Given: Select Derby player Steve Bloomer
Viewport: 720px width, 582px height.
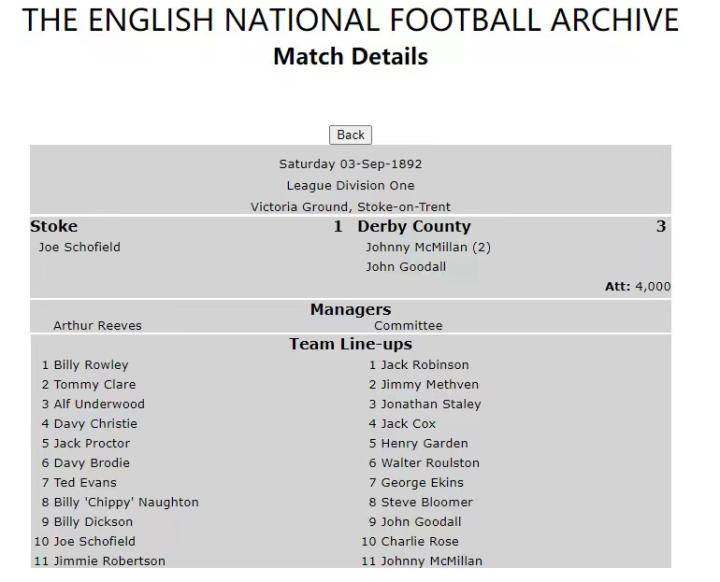Looking at the screenshot, I should click(427, 502).
